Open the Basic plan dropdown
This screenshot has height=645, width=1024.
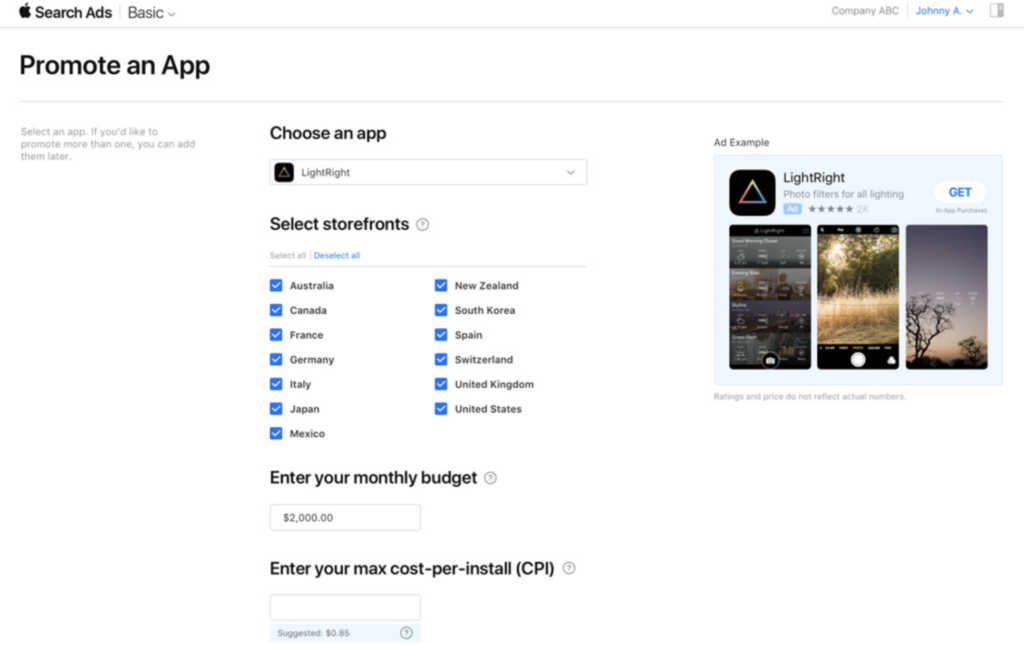150,12
